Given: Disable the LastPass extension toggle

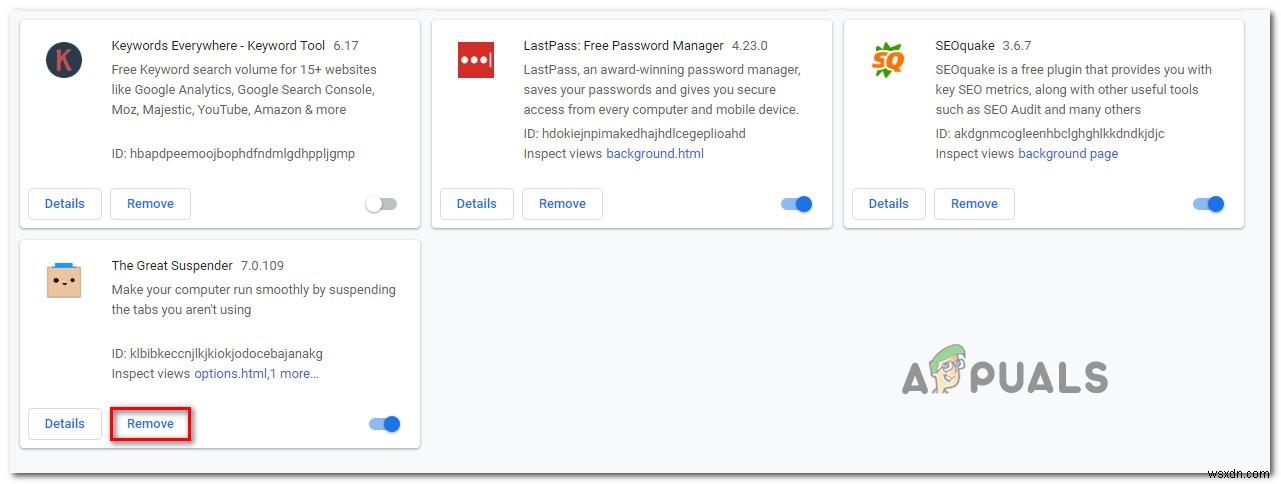Looking at the screenshot, I should click(796, 204).
